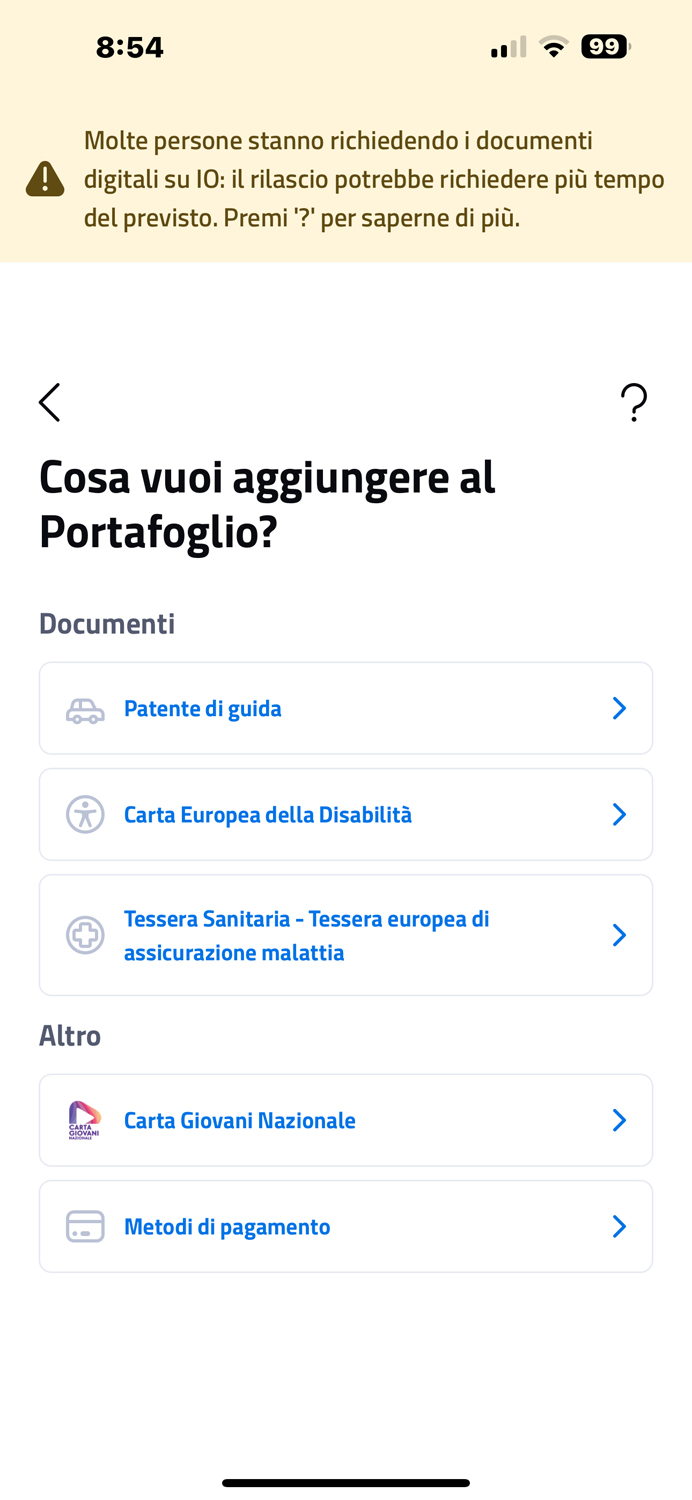
Task: Tap the accessibility icon for Carta Europea della Disabilità
Action: (85, 815)
